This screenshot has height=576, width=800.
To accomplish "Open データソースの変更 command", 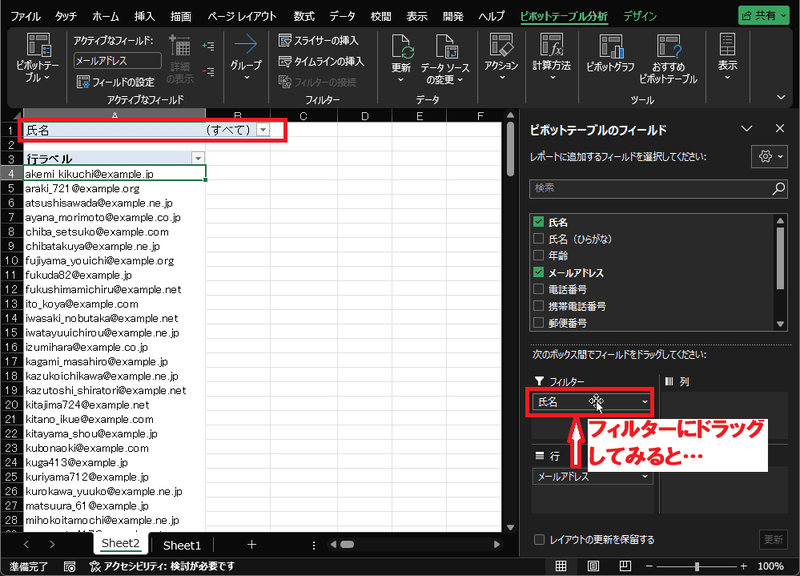I will 445,58.
